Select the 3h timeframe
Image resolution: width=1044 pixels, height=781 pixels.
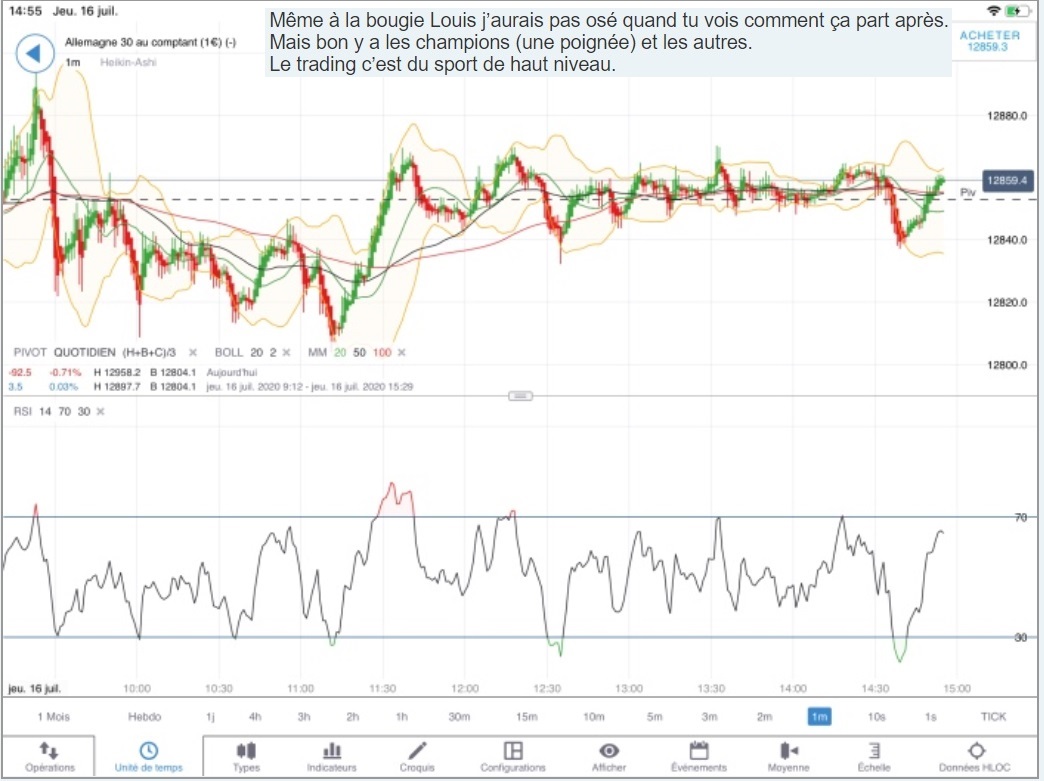tap(304, 716)
